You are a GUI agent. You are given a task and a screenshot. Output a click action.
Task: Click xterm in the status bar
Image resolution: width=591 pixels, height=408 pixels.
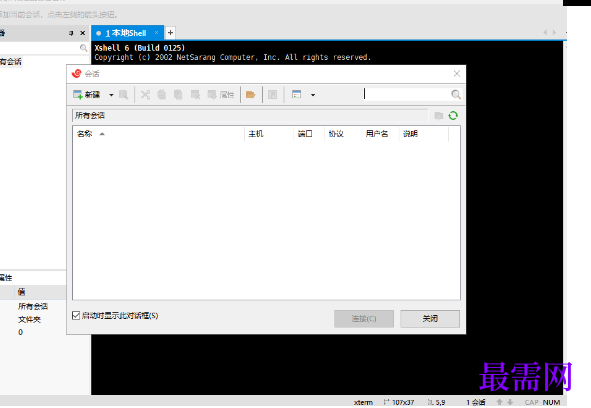click(363, 402)
